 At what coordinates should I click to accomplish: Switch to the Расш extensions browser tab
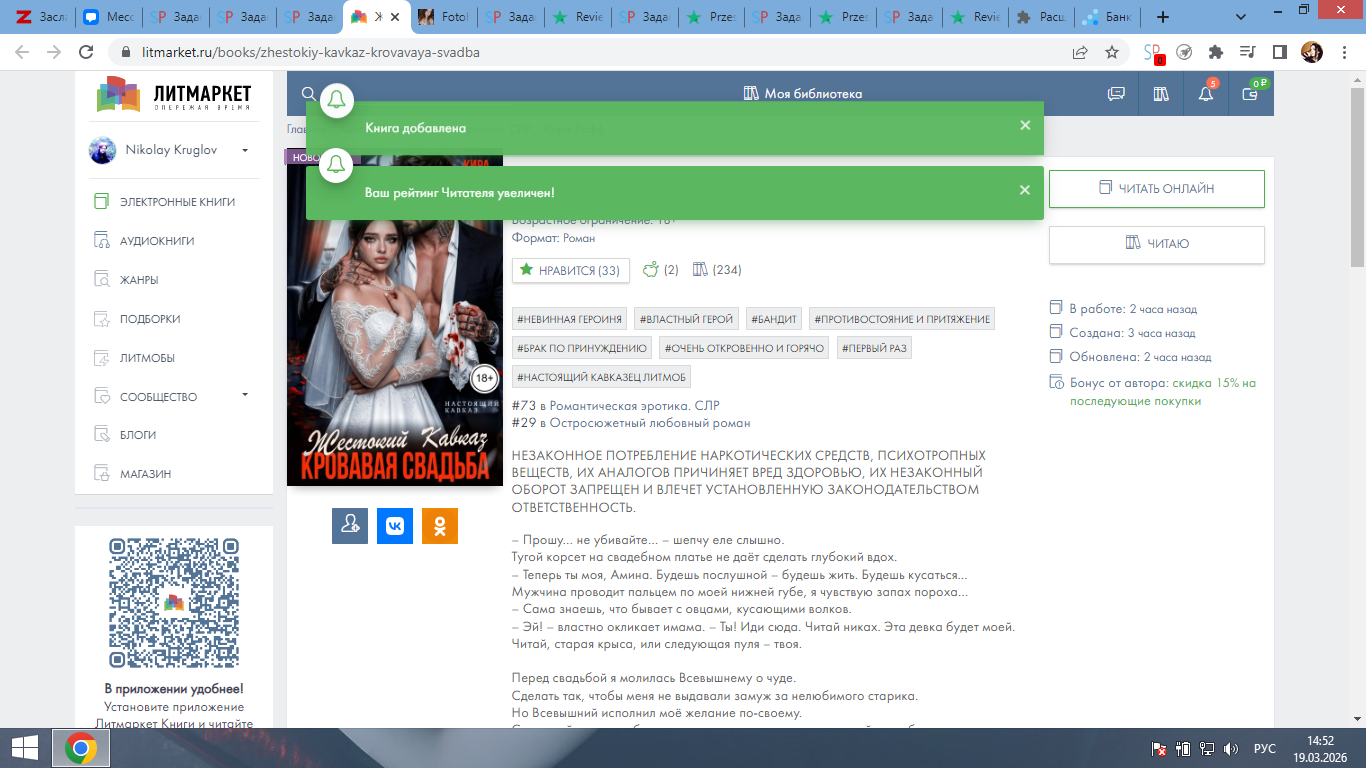click(1040, 17)
